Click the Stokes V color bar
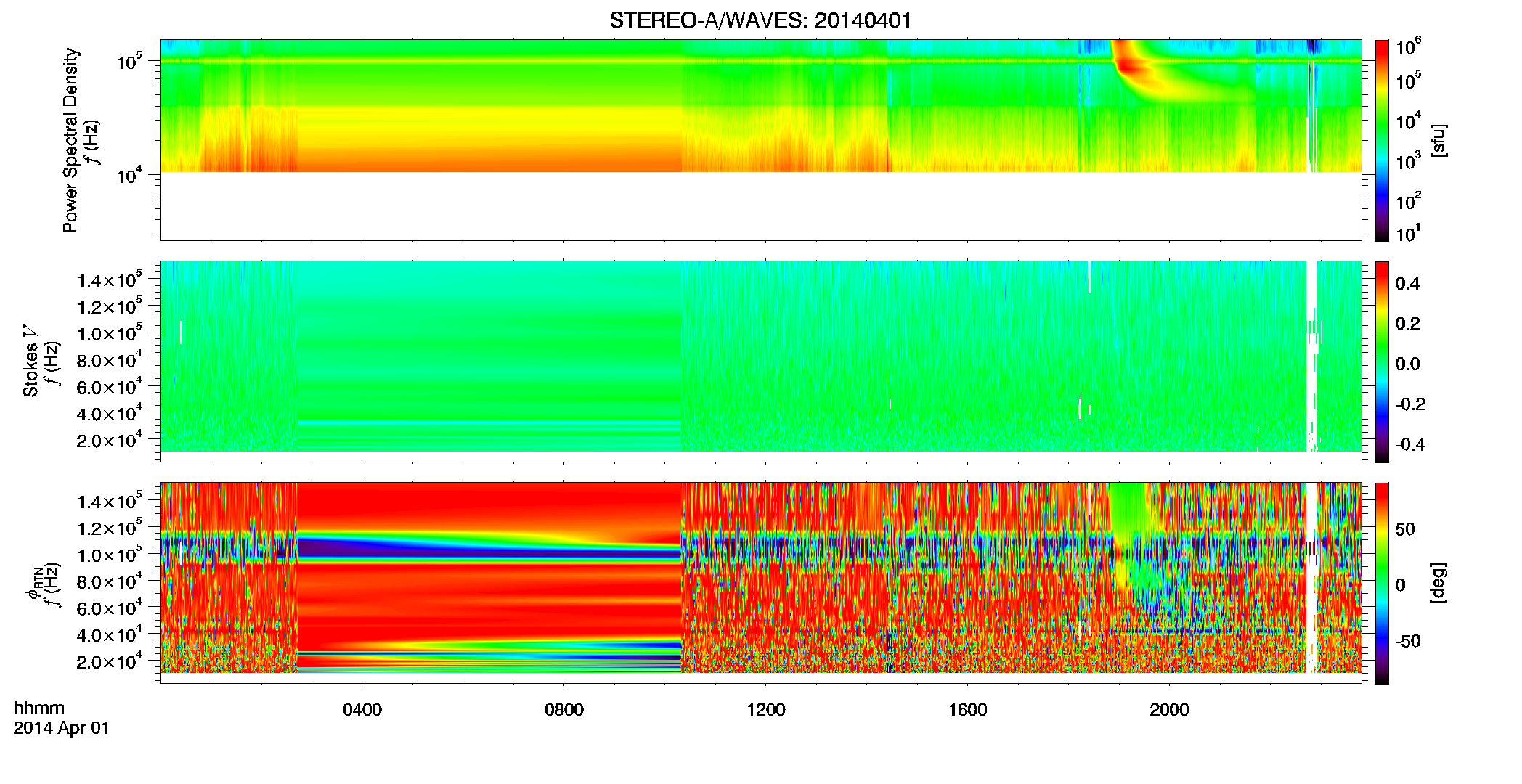This screenshot has height=784, width=1522. pos(1382,362)
